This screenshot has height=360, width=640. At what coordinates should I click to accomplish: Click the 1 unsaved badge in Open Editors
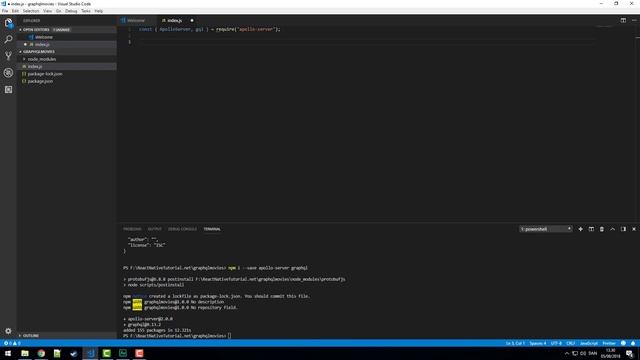61,30
